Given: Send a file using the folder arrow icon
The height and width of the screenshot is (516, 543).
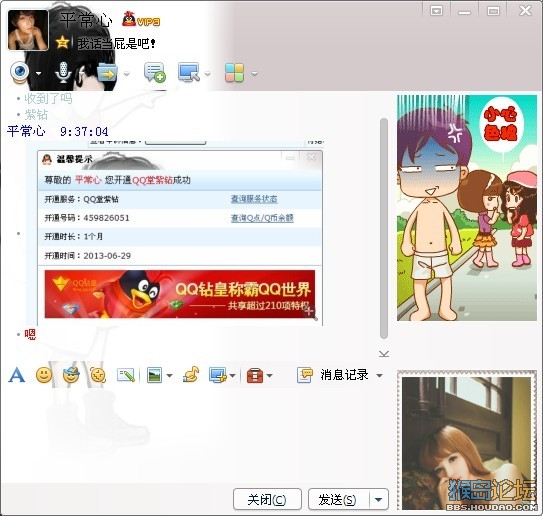Looking at the screenshot, I should 107,73.
